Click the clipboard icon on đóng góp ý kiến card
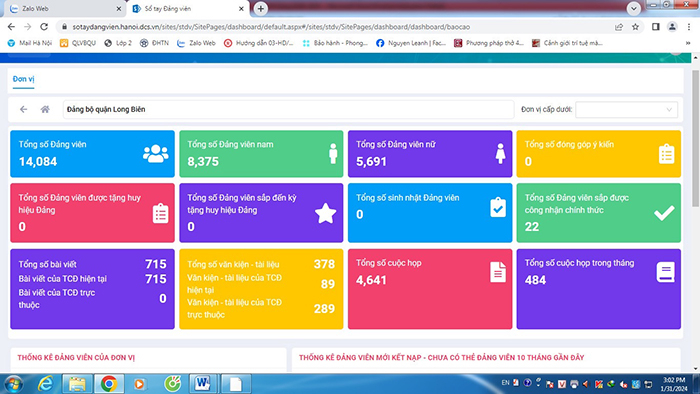The image size is (700, 394). 667,153
